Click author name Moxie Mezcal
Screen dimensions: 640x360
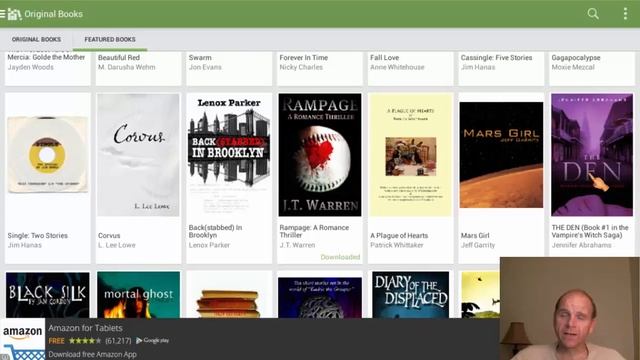(x=573, y=67)
